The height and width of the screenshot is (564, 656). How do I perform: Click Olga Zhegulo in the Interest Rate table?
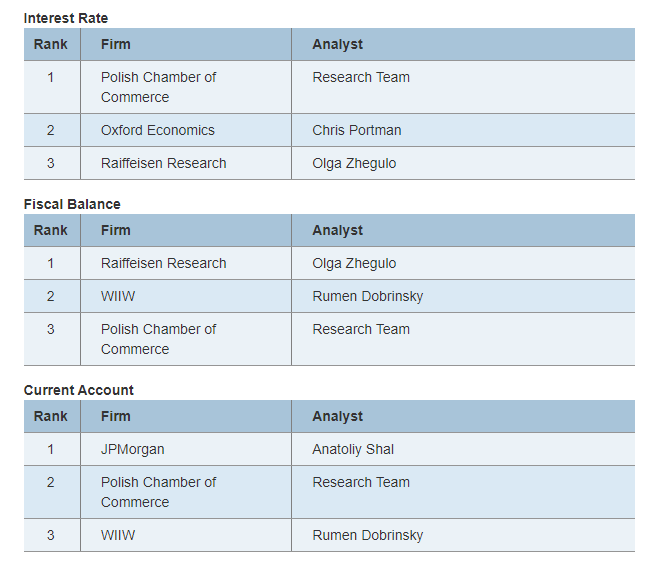point(354,163)
